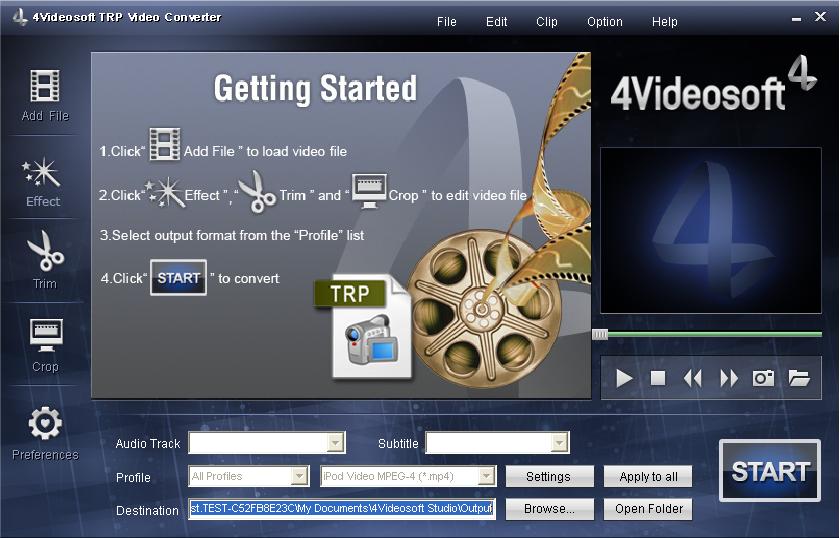Click the START image in step 4
Screen dimensions: 840x538
coord(178,278)
